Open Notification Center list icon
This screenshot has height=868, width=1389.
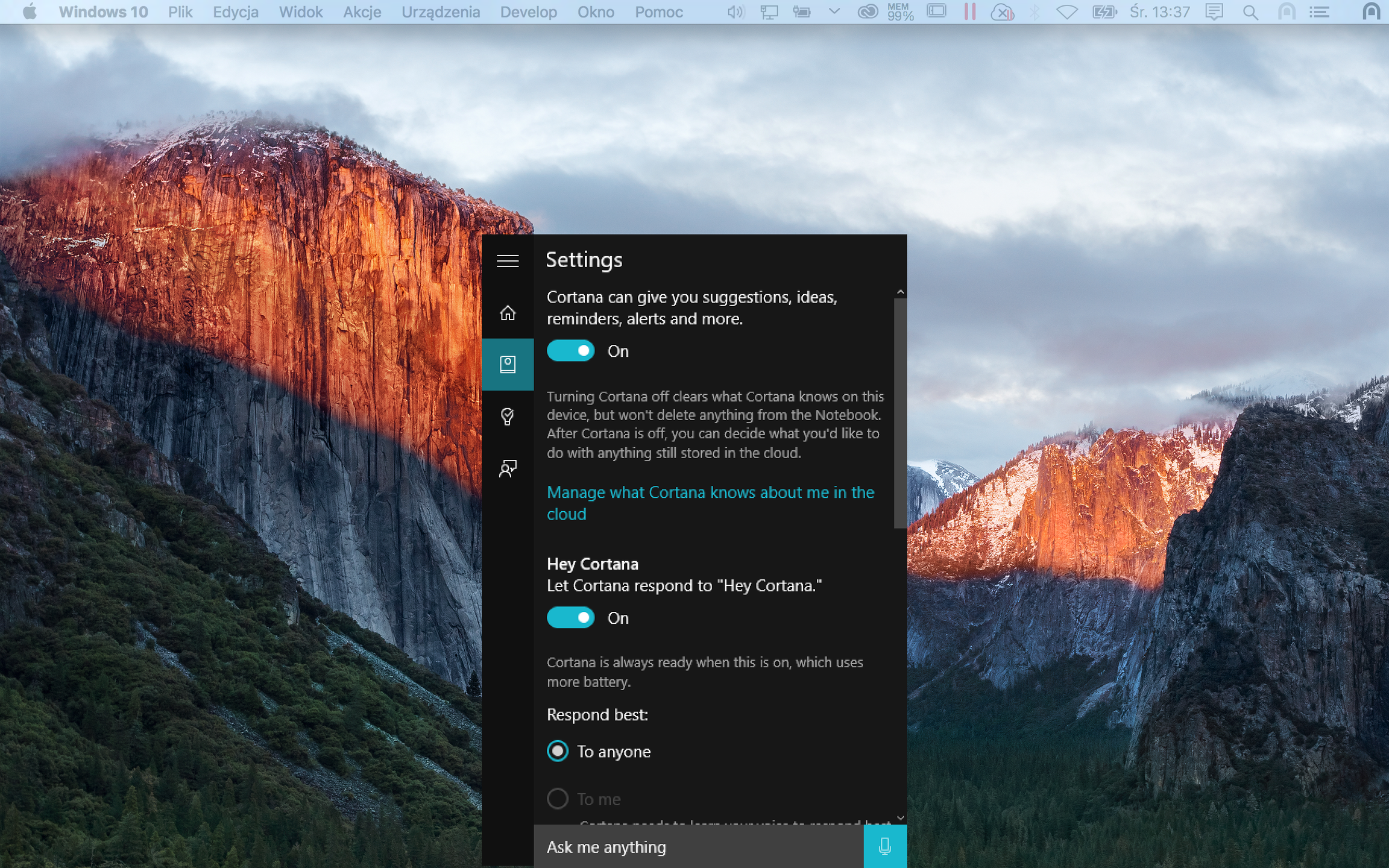click(x=1320, y=12)
